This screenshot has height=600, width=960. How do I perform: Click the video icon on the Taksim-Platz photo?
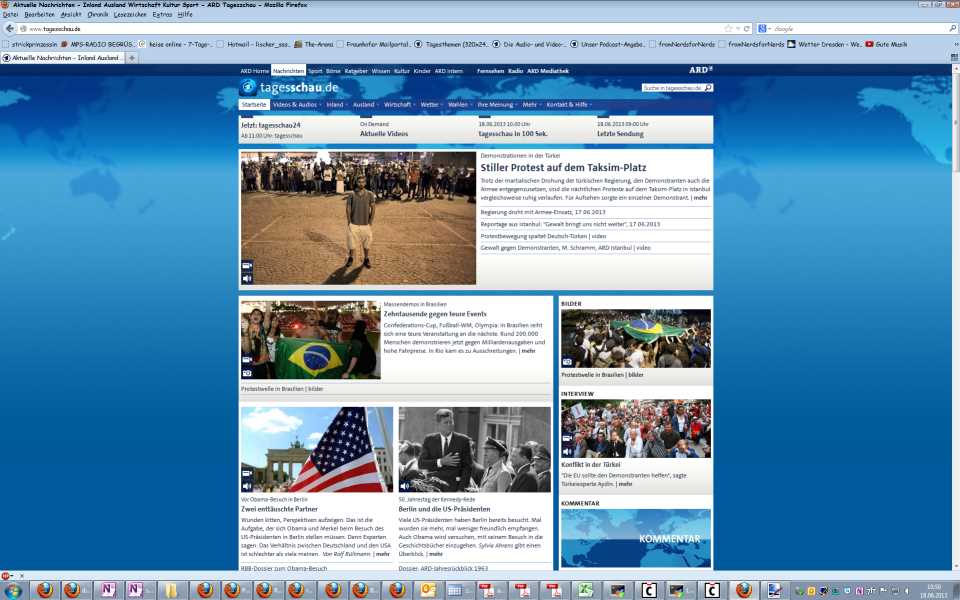coord(247,266)
